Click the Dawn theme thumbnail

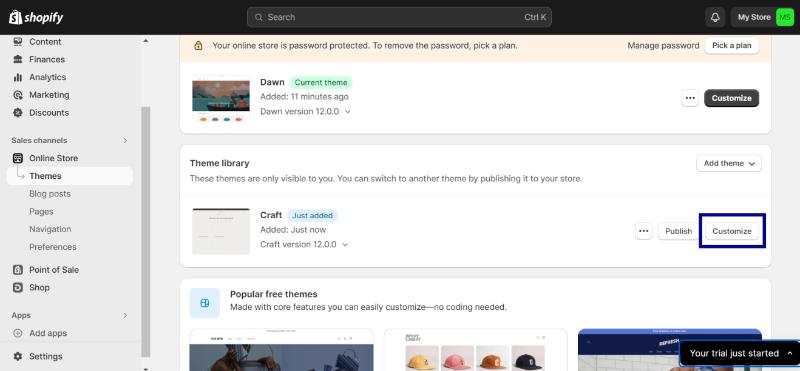point(221,99)
